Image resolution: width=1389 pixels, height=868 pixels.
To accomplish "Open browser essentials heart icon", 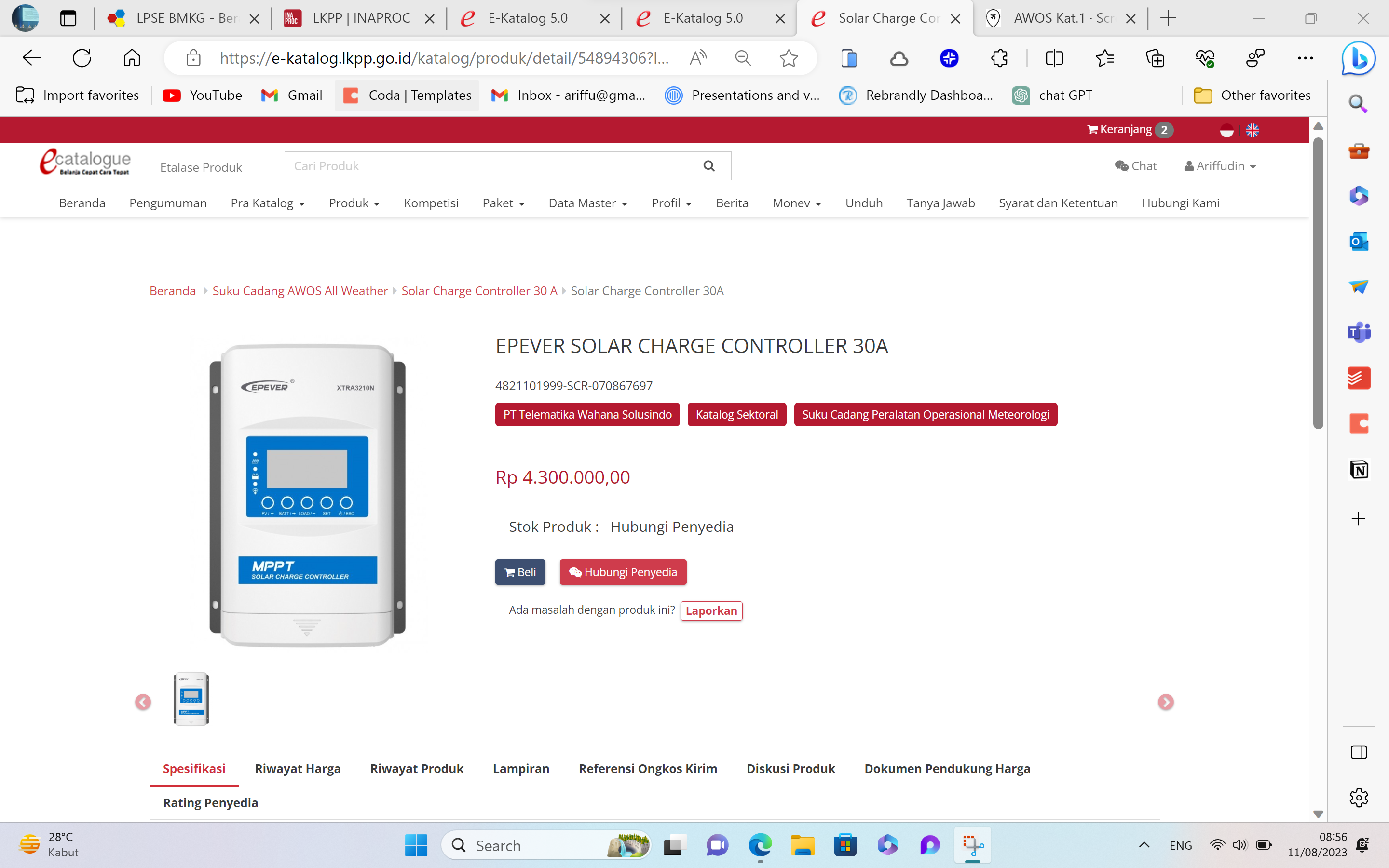I will 1205,57.
